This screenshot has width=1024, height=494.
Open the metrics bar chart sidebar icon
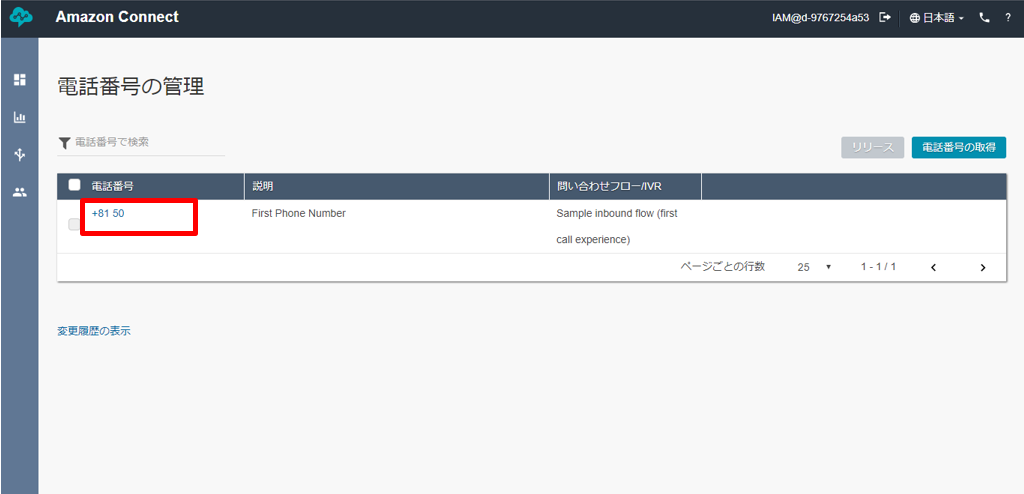[x=20, y=118]
